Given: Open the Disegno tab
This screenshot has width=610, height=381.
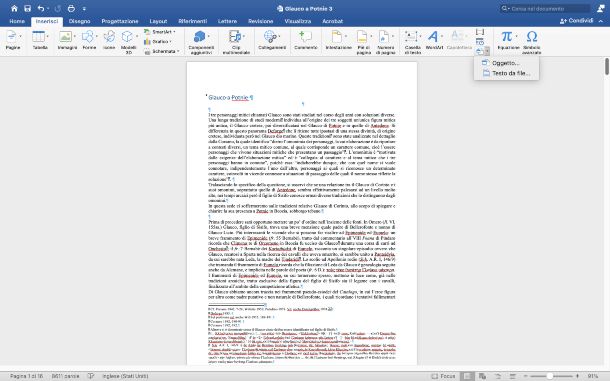Looking at the screenshot, I should point(79,21).
